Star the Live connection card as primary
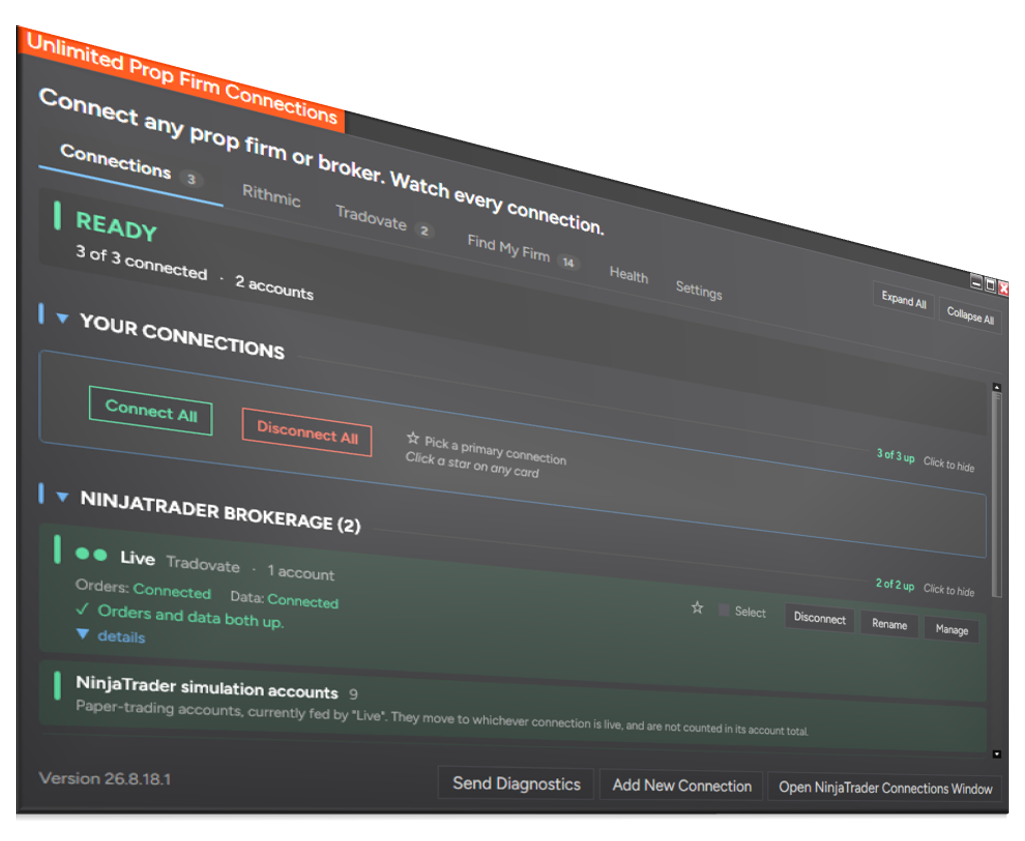 697,608
